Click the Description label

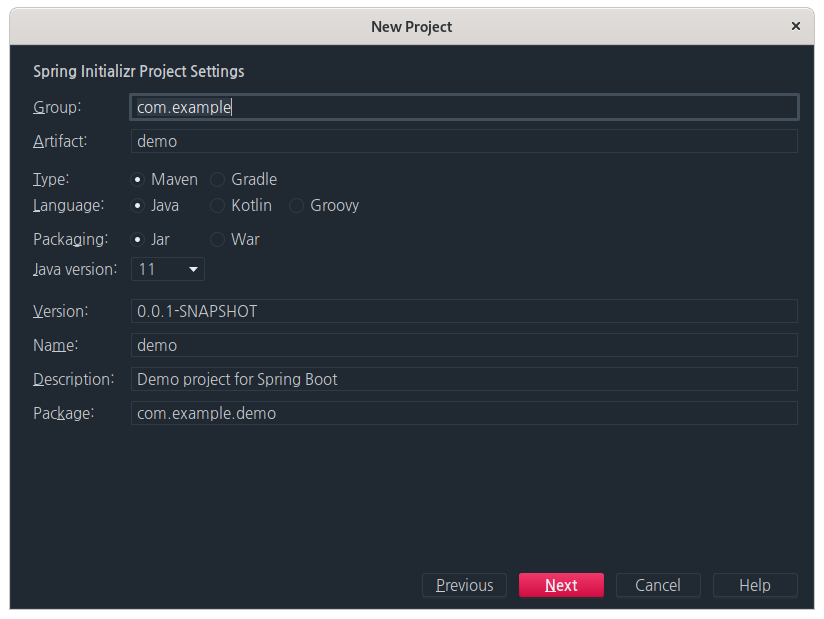pos(74,379)
